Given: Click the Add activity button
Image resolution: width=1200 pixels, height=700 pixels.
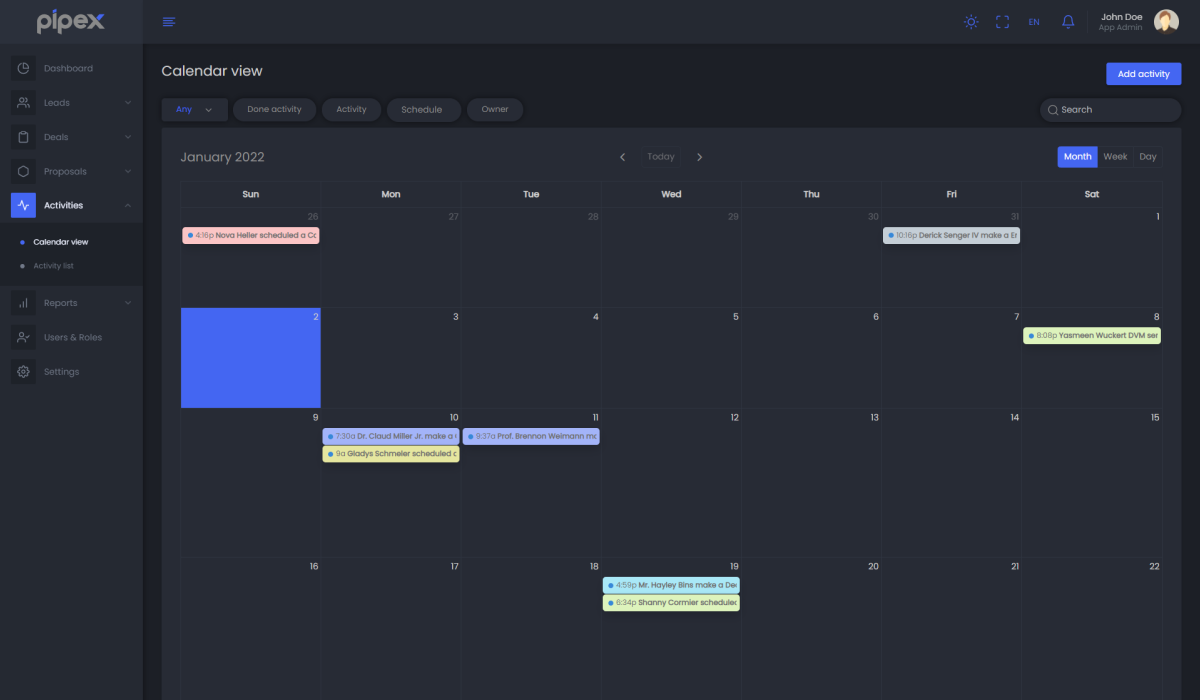Looking at the screenshot, I should [1143, 74].
